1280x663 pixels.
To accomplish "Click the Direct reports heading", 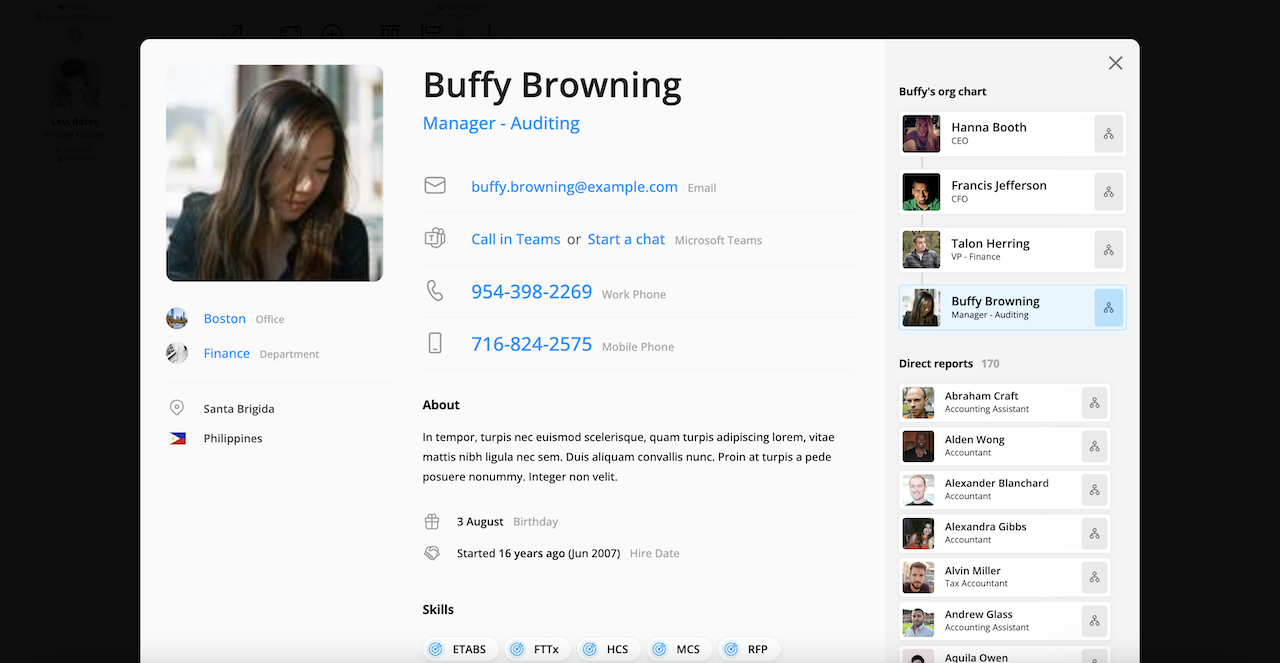I will (x=936, y=364).
